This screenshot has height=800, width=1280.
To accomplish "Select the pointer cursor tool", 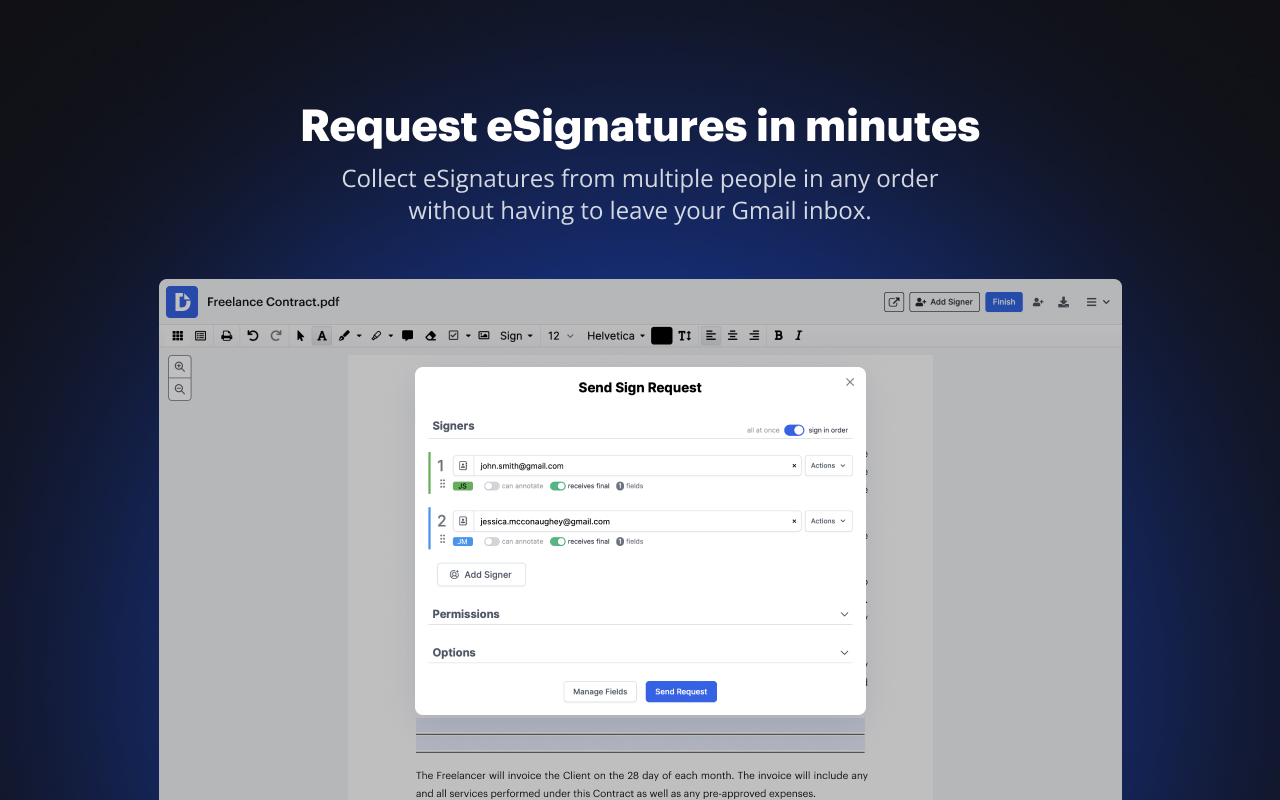I will point(300,336).
